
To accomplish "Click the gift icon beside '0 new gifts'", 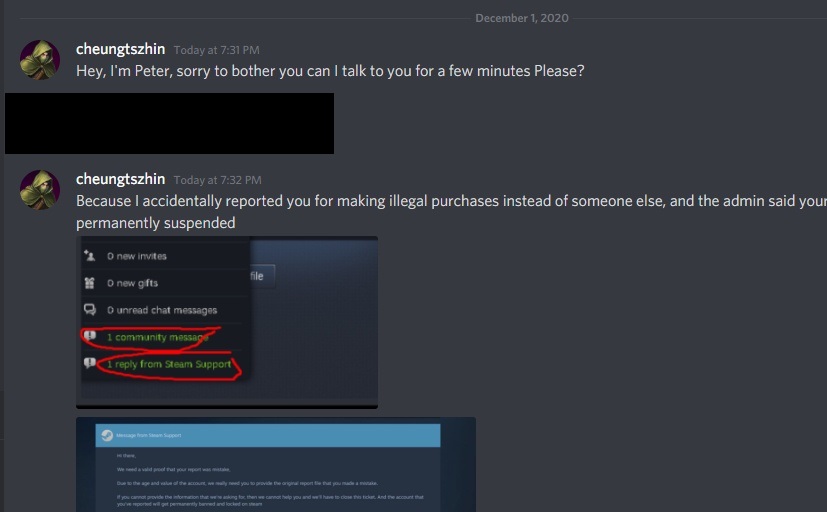I will 90,283.
